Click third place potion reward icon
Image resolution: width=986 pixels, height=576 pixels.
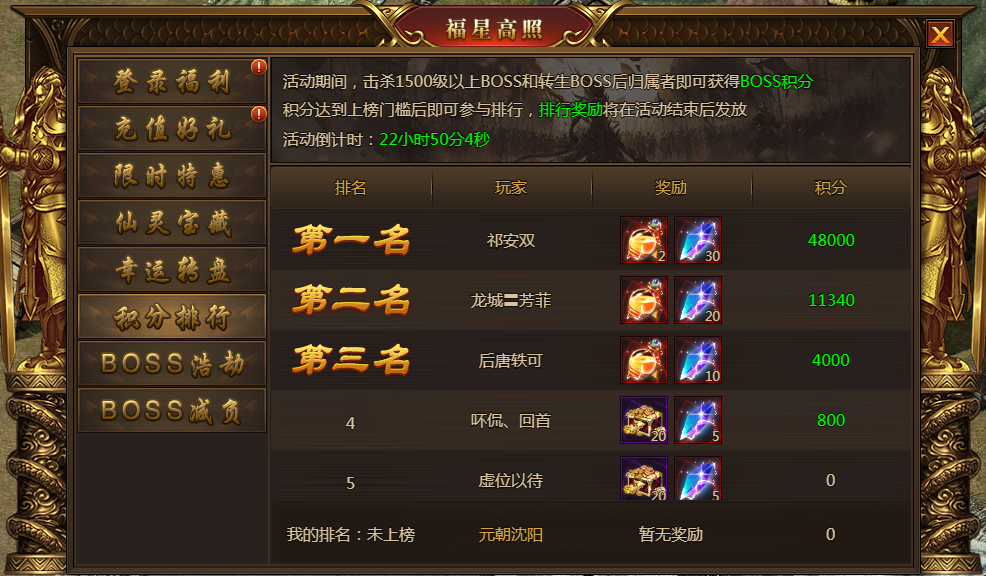pos(644,360)
